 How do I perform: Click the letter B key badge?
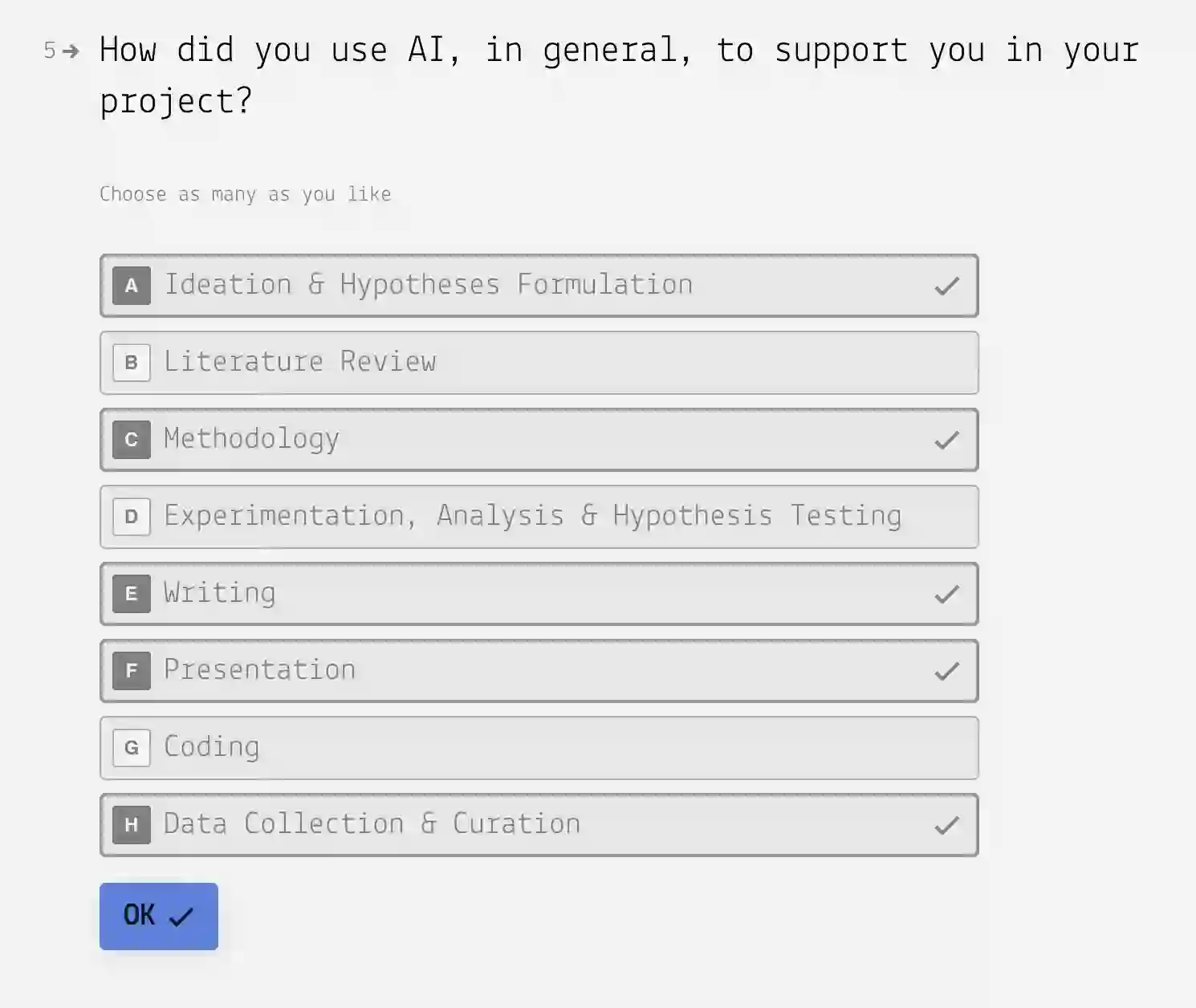(132, 363)
